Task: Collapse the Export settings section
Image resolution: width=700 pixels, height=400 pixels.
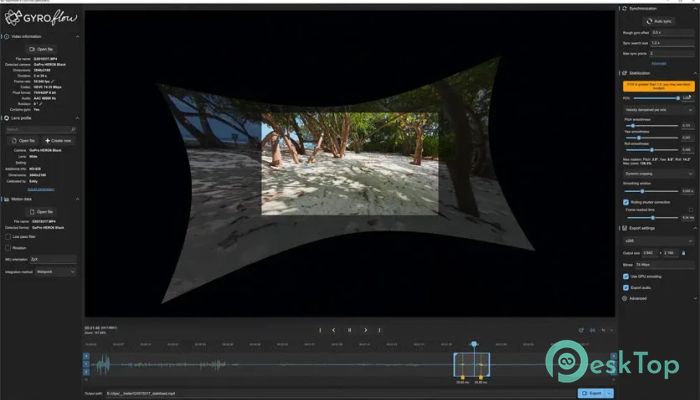Action: point(695,228)
